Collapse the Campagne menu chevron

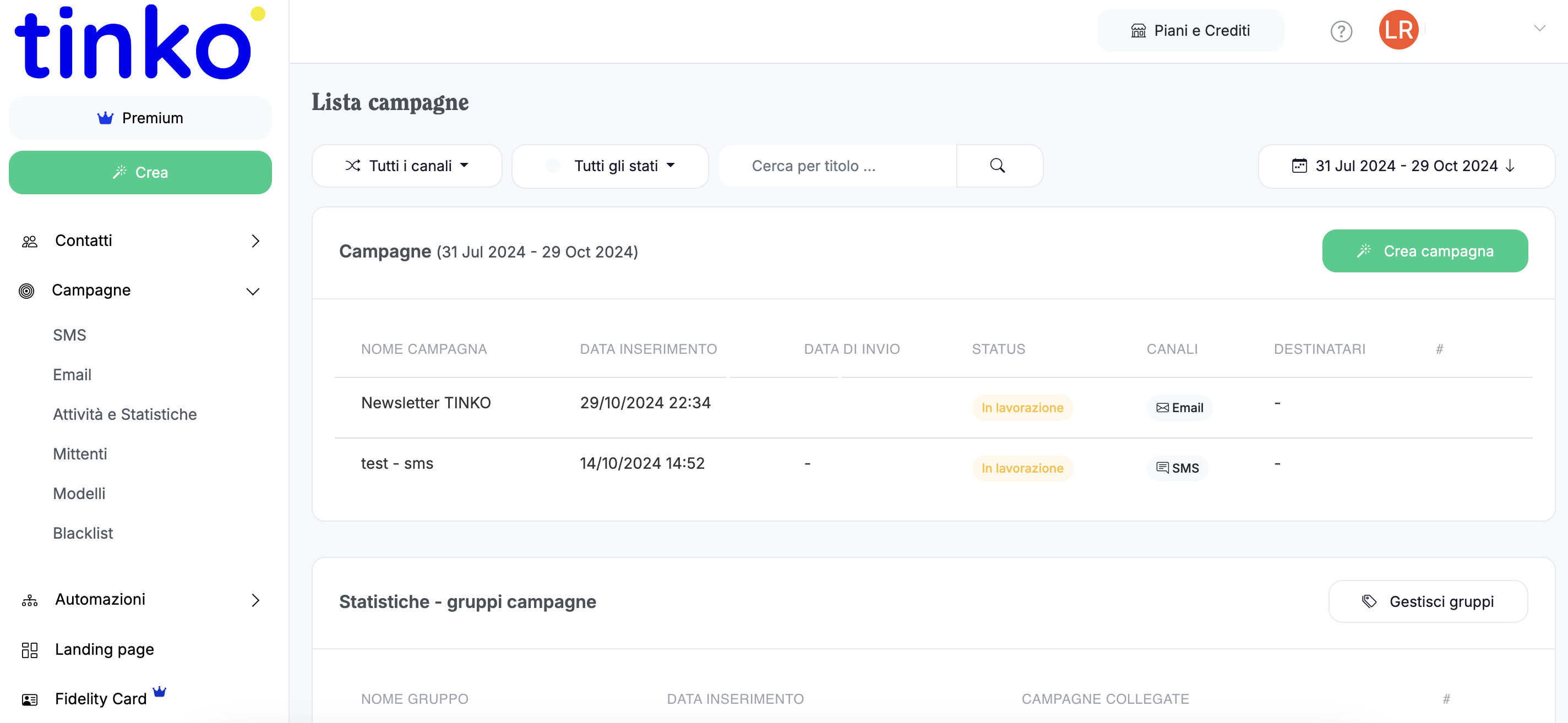[253, 292]
